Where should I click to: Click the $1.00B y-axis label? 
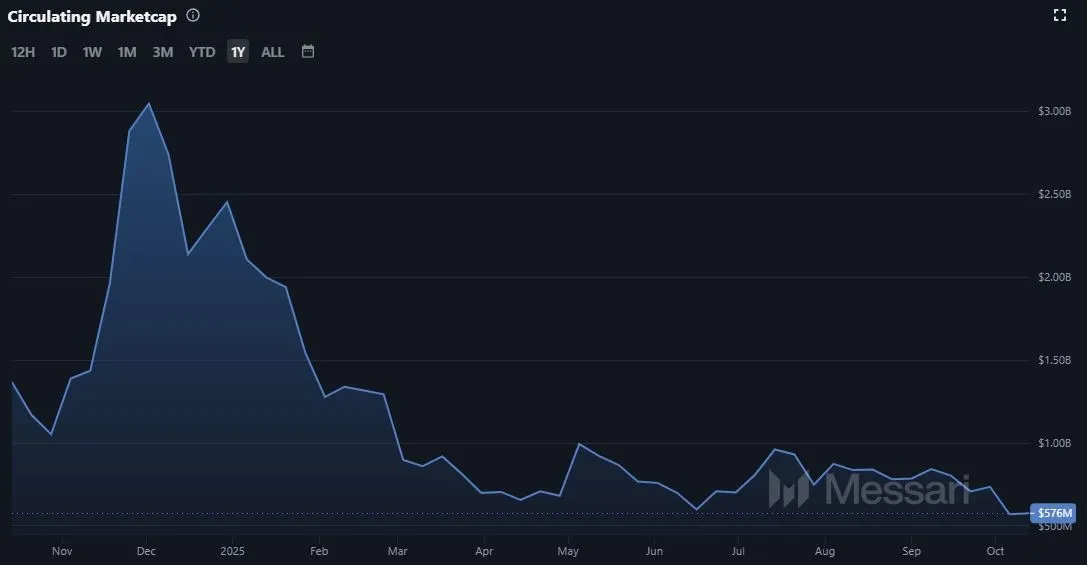[x=1054, y=443]
